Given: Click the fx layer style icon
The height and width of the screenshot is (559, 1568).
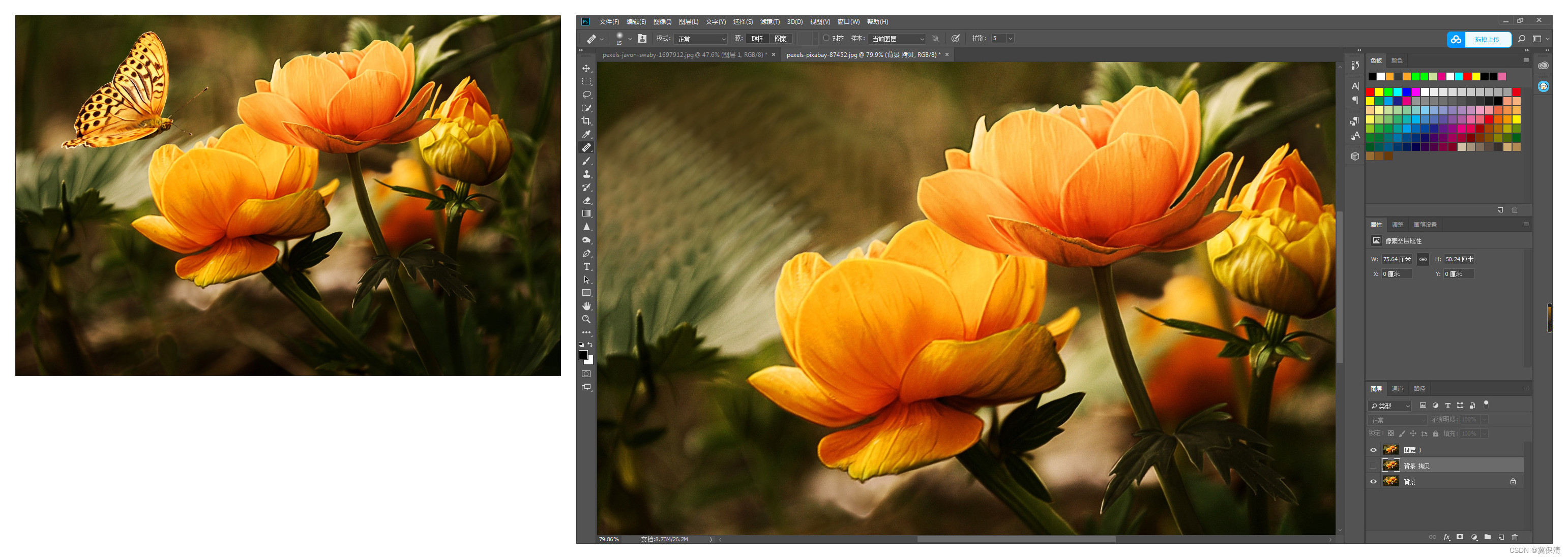Looking at the screenshot, I should pos(1446,537).
